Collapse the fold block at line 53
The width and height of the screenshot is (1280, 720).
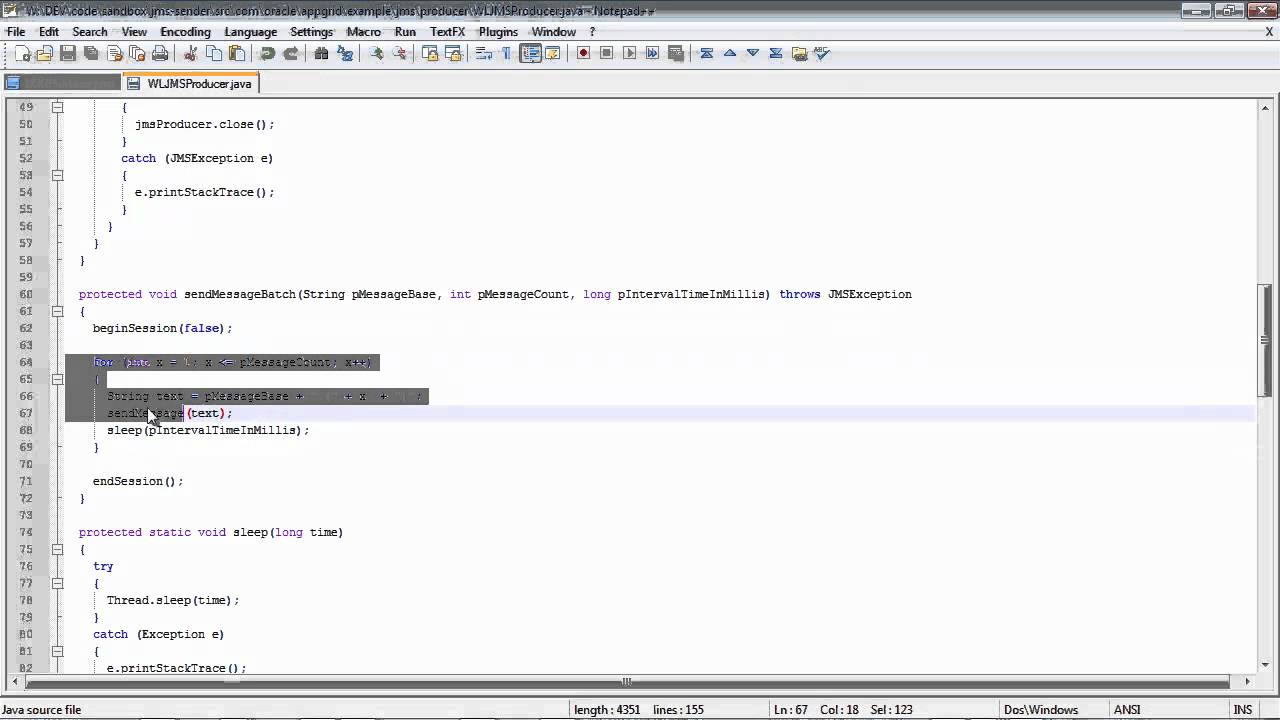point(57,175)
